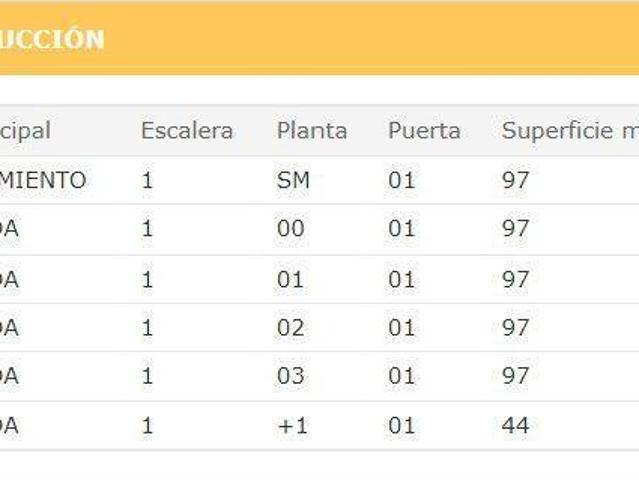Click the planta 02 cell
The image size is (639, 480).
(x=290, y=327)
